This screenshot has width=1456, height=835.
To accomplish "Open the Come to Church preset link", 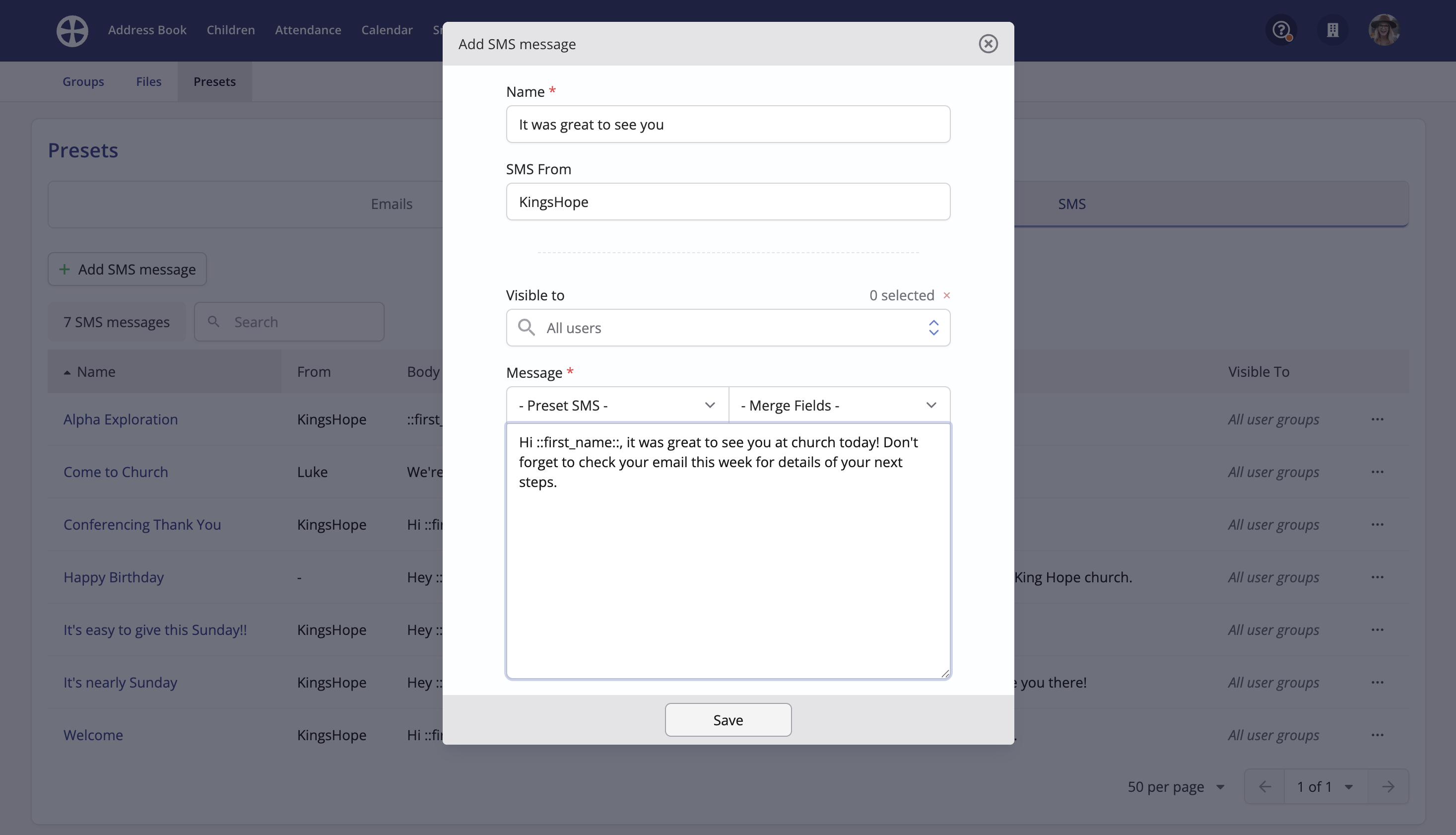I will point(116,472).
